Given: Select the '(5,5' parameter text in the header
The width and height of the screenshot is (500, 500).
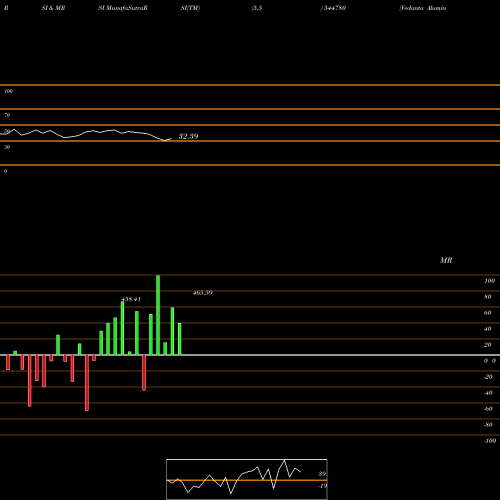Looking at the screenshot, I should tap(257, 8).
